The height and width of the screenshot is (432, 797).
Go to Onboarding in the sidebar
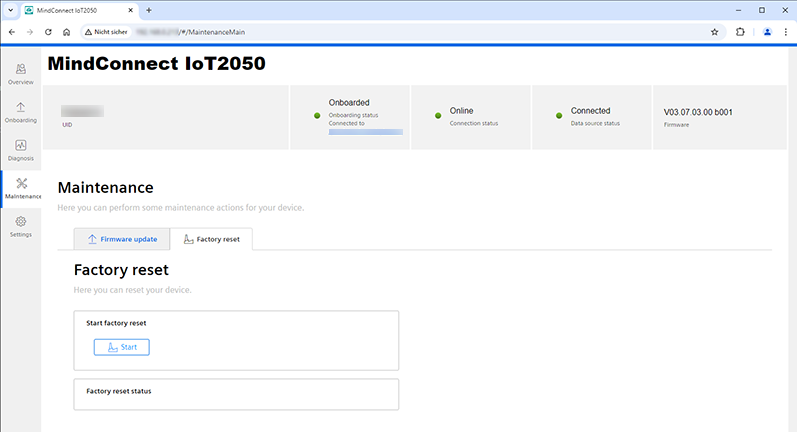point(21,112)
